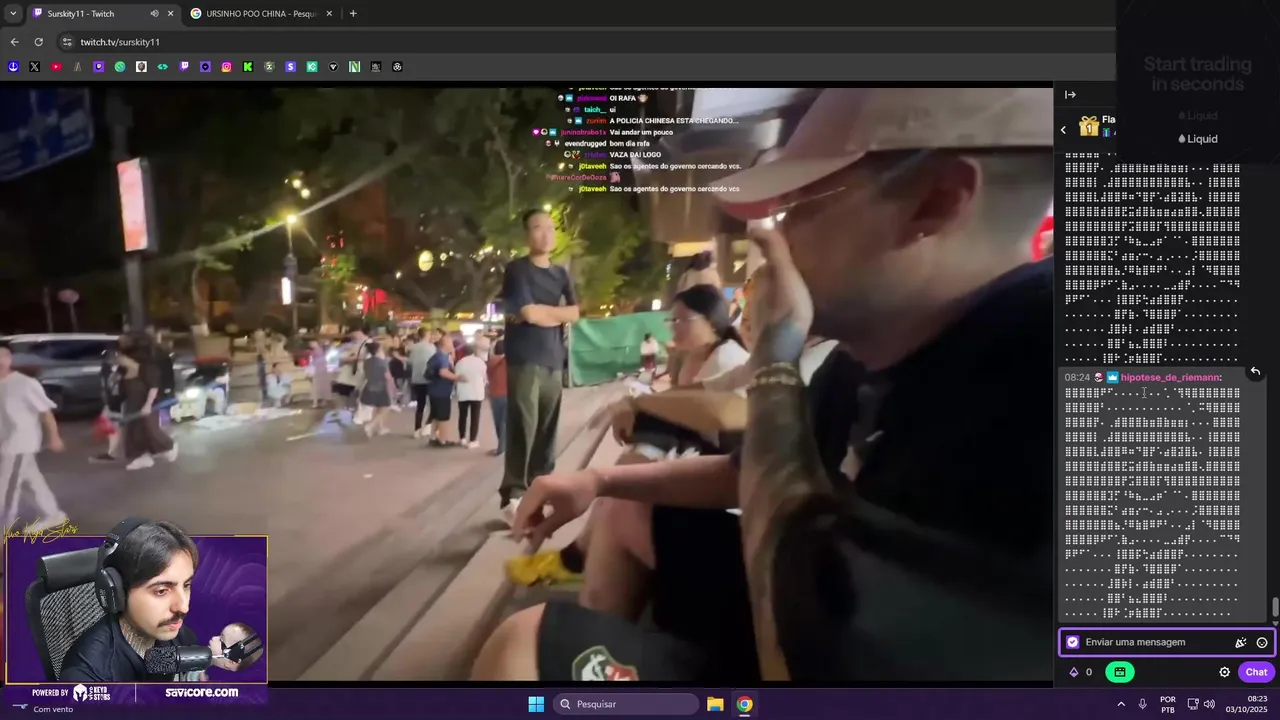Click the twitch.tv/surskity11 address bar
1280x720 pixels.
120,42
